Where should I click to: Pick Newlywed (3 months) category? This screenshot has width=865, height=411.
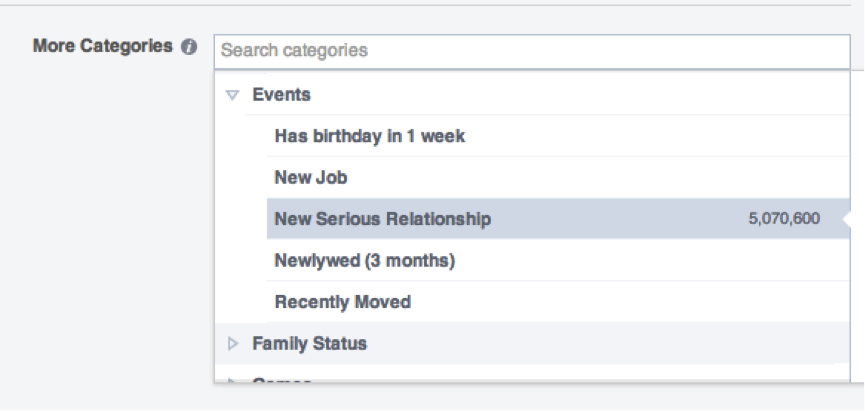pyautogui.click(x=365, y=260)
